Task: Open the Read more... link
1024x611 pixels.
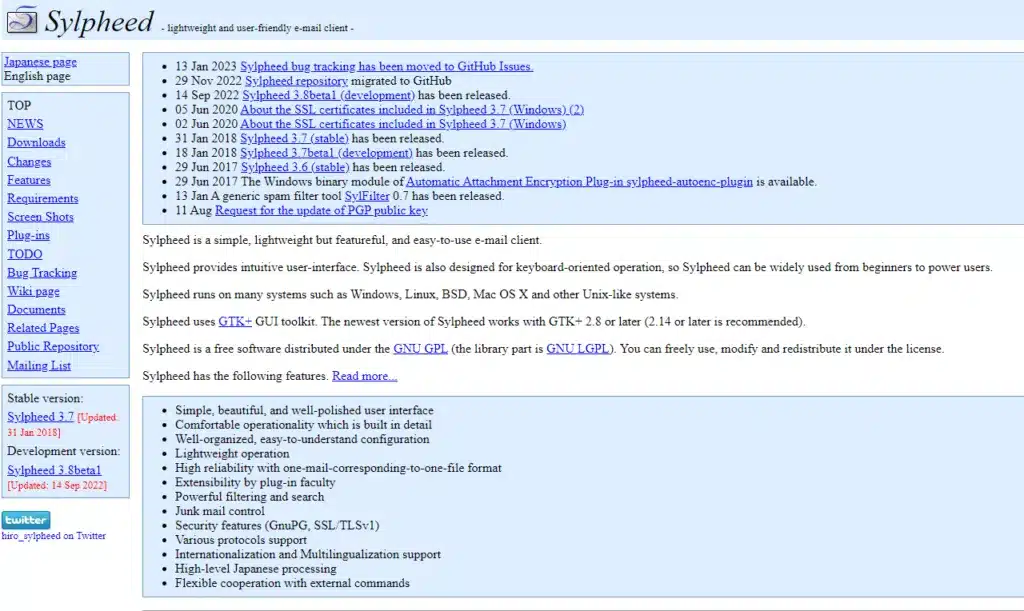Action: (x=364, y=376)
